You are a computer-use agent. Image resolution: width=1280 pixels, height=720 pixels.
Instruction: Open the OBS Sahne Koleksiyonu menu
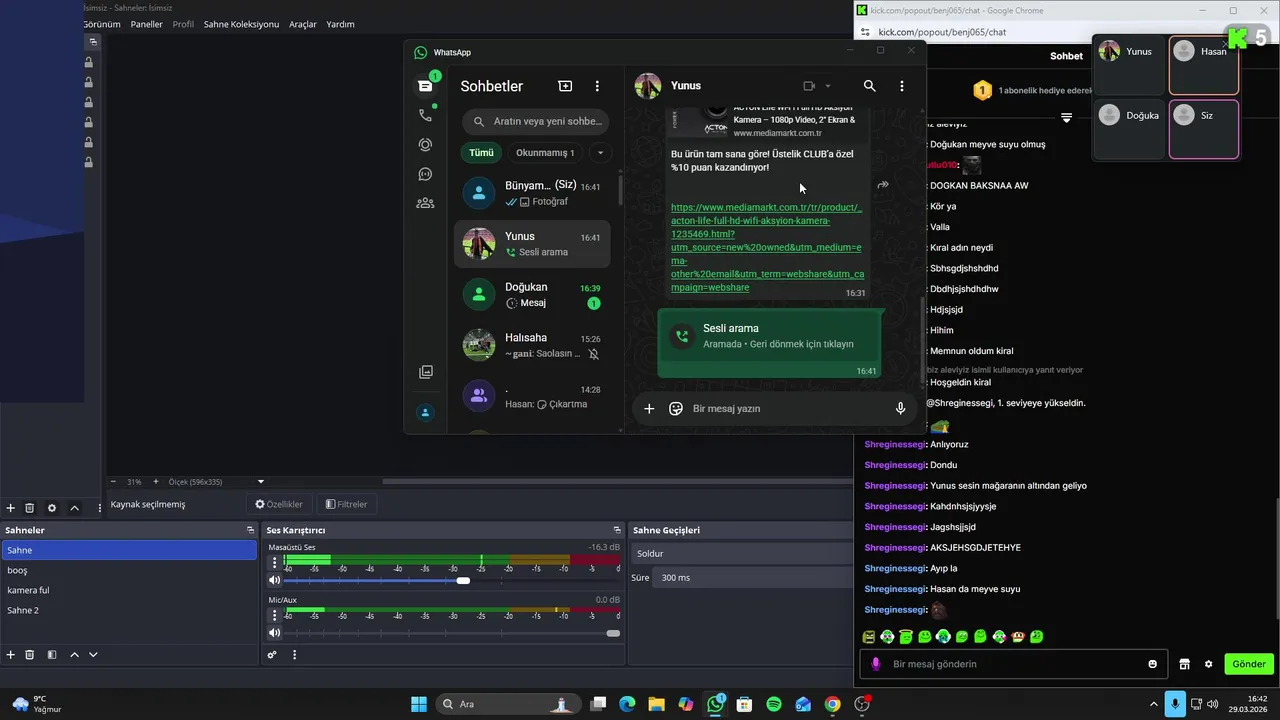click(241, 24)
